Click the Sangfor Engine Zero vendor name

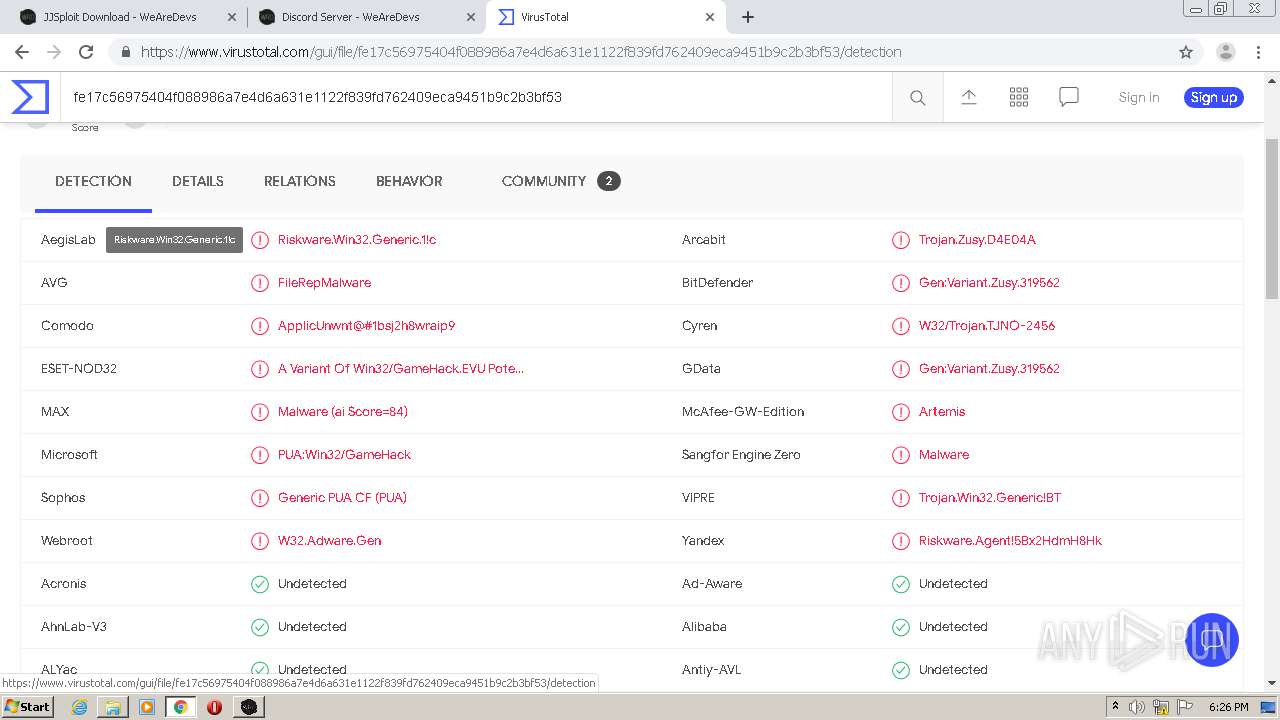pyautogui.click(x=741, y=455)
